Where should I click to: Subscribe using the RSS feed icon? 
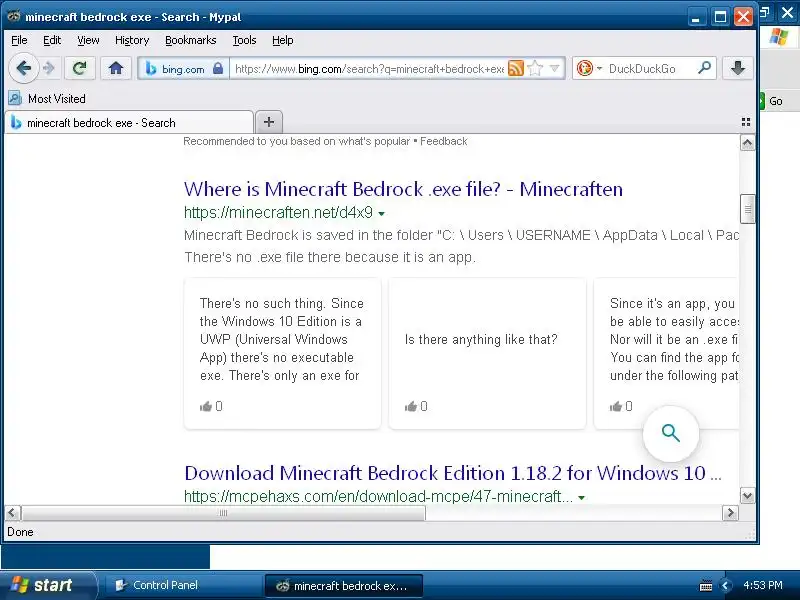[516, 68]
